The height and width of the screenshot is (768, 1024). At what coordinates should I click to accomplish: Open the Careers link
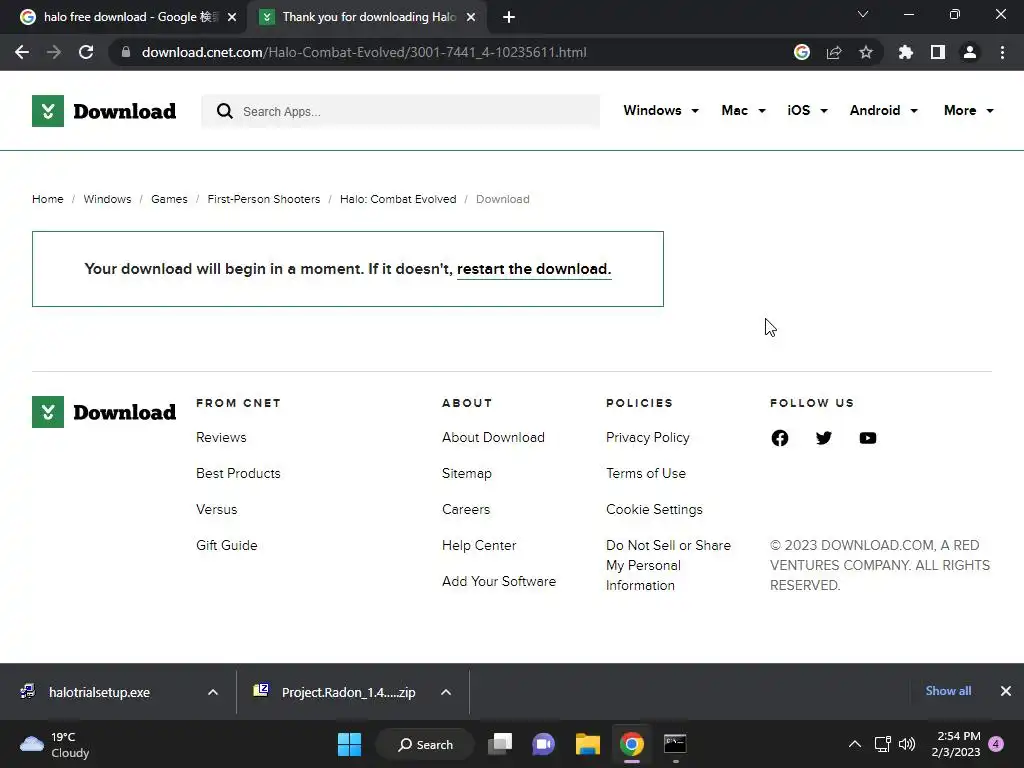click(466, 509)
